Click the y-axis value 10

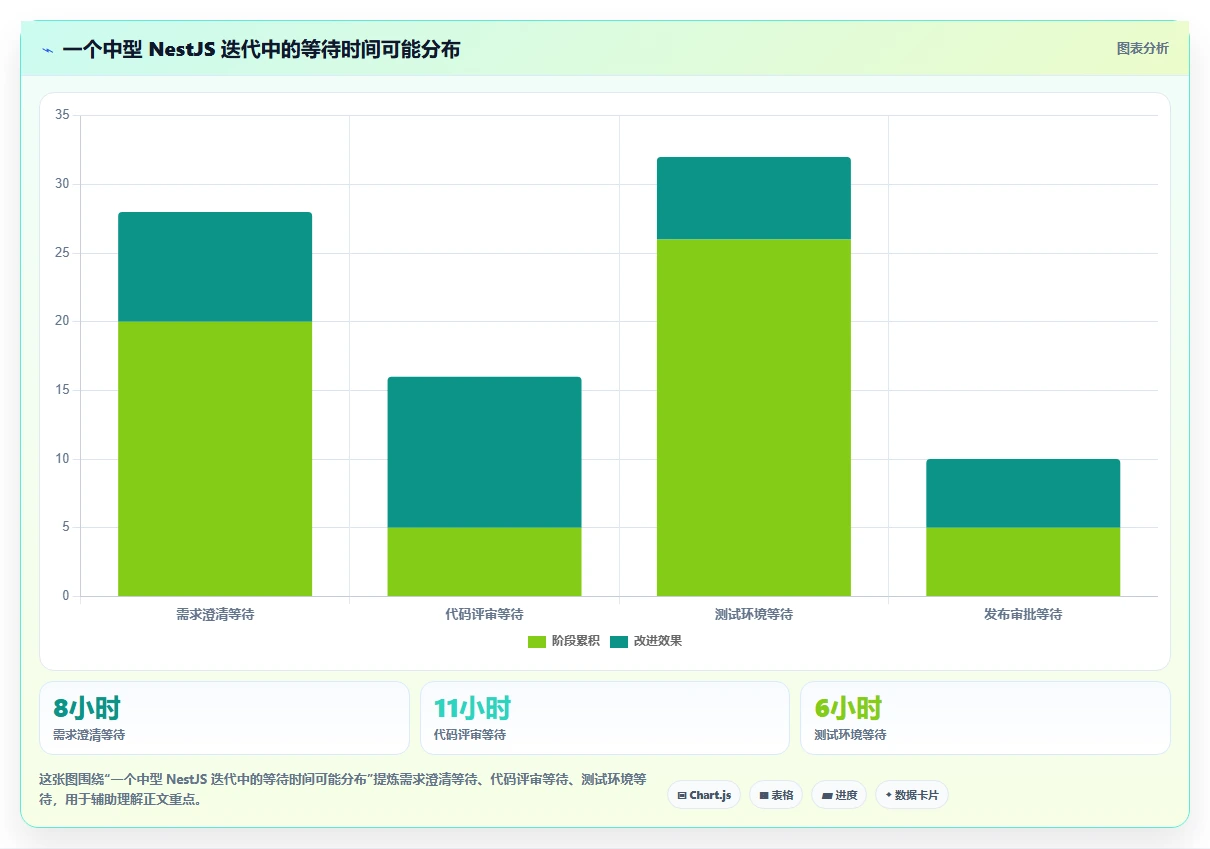(62, 459)
